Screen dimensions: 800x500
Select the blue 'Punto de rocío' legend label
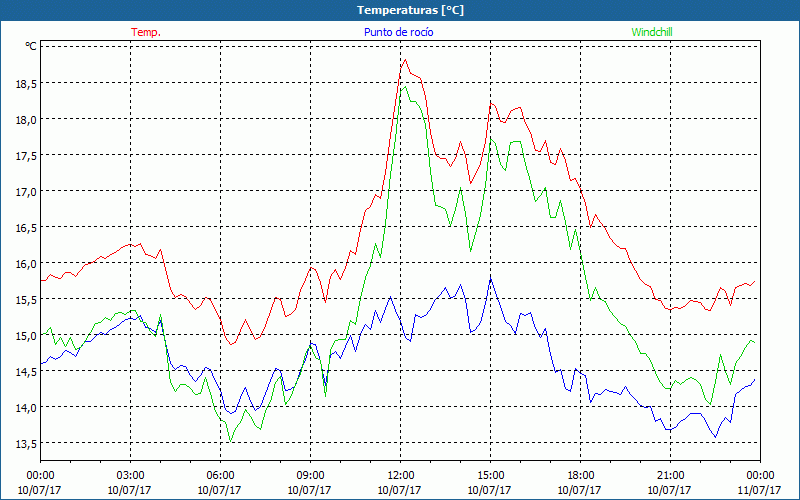[x=398, y=32]
